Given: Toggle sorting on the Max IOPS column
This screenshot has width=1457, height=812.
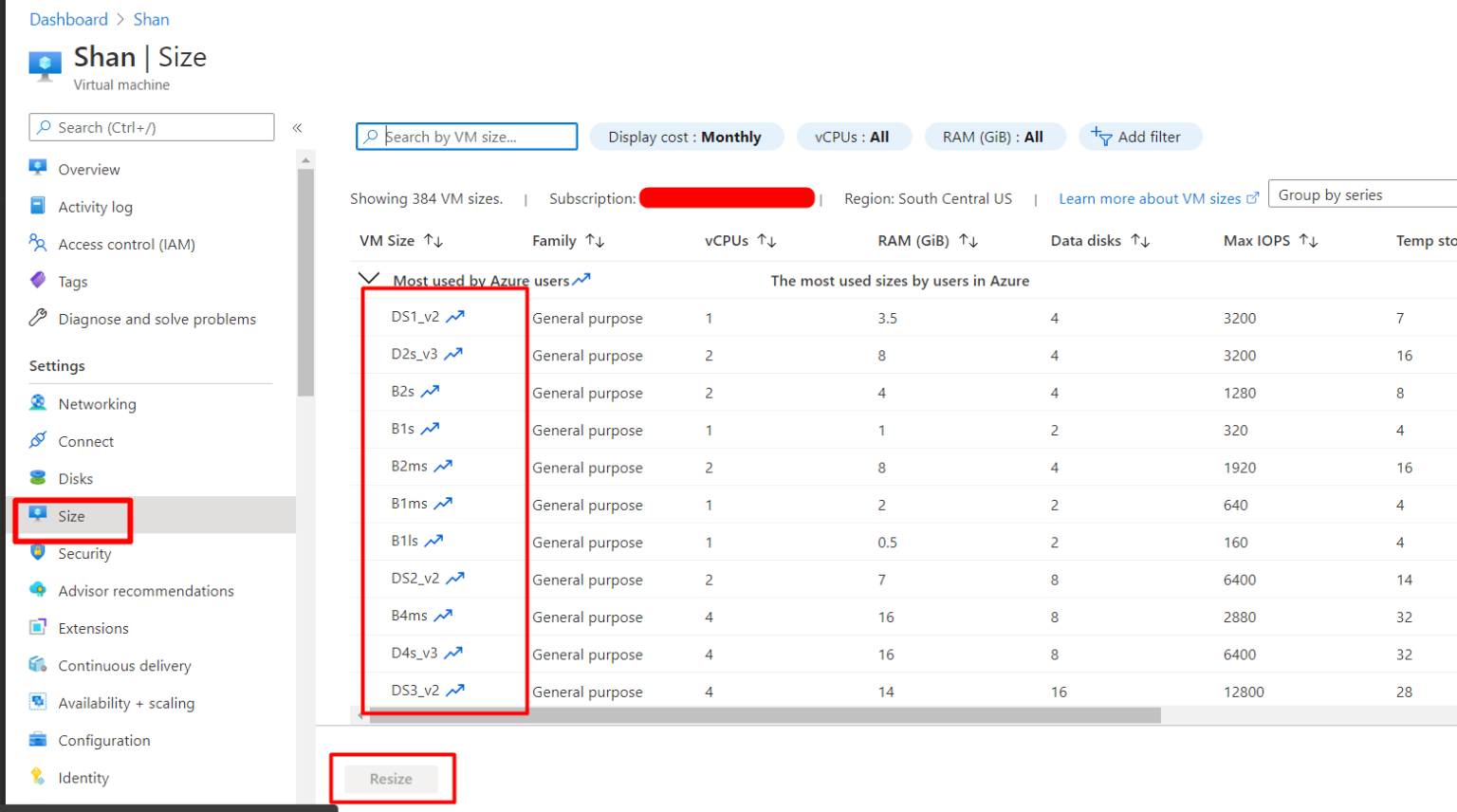Looking at the screenshot, I should coord(1310,240).
